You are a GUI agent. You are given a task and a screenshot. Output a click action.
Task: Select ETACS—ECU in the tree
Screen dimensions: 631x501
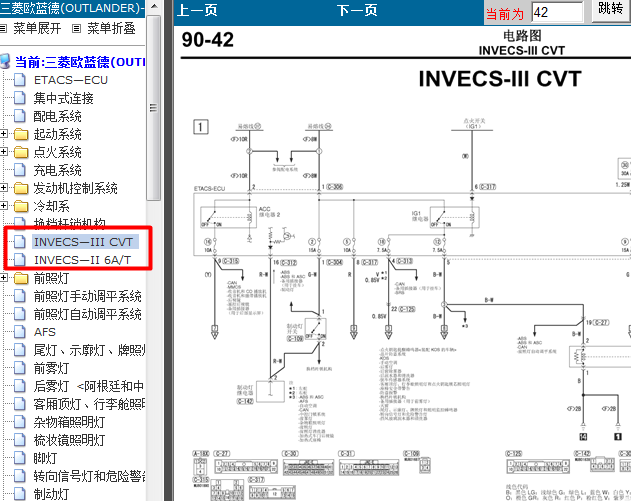pos(71,80)
